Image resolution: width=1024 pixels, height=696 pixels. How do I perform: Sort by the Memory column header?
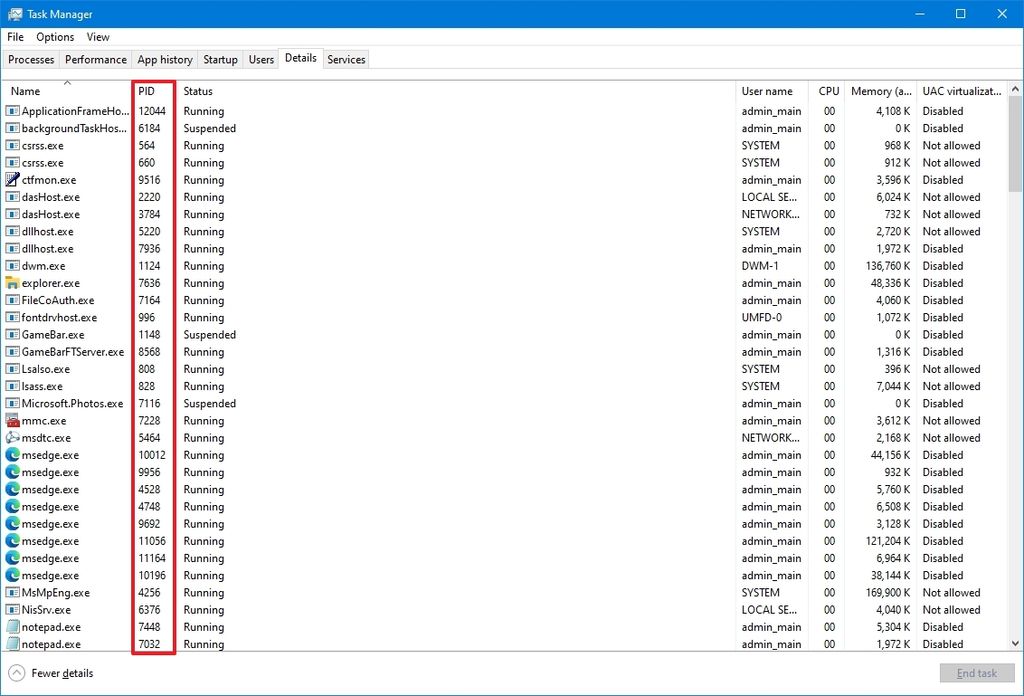pyautogui.click(x=880, y=91)
